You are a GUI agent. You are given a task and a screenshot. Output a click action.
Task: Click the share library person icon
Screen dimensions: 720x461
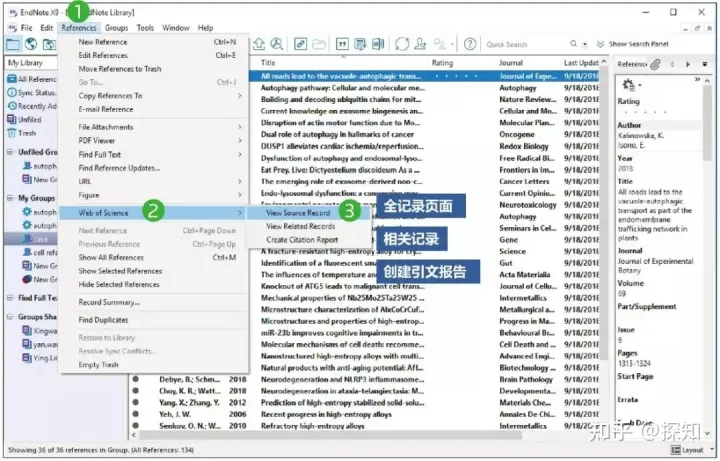pyautogui.click(x=420, y=44)
